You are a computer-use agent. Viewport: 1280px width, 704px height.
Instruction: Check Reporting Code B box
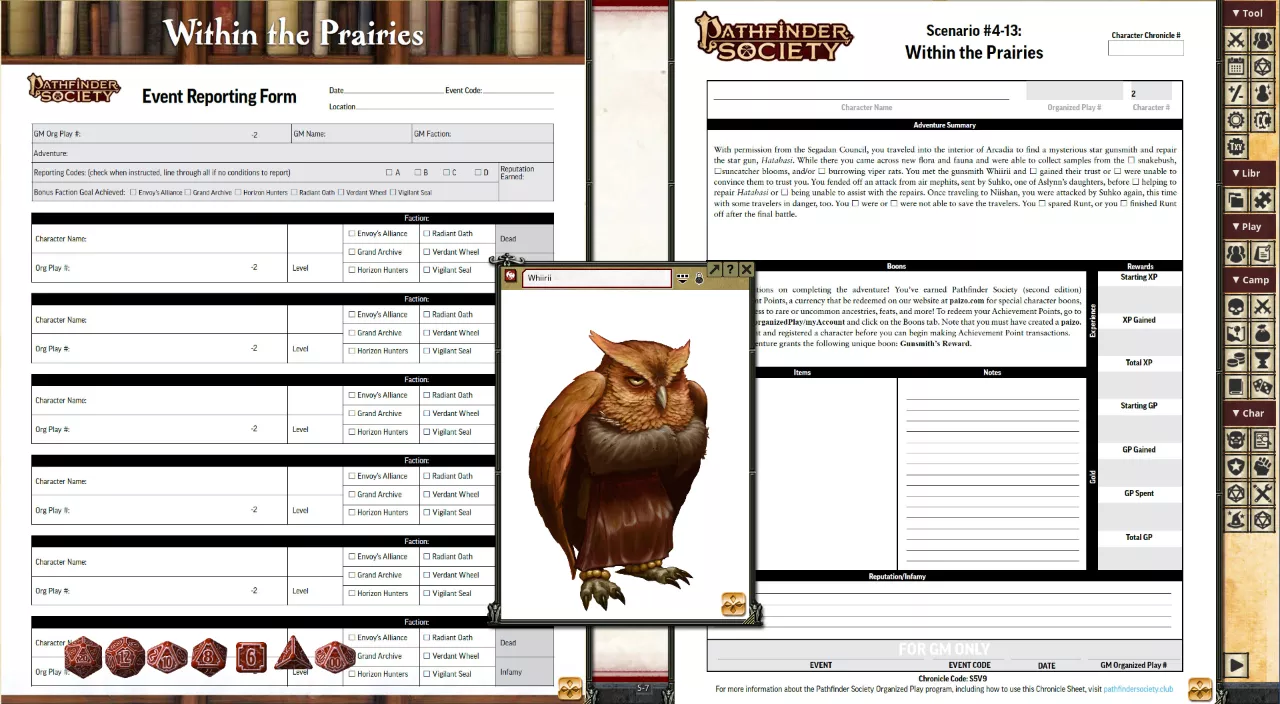[x=417, y=172]
